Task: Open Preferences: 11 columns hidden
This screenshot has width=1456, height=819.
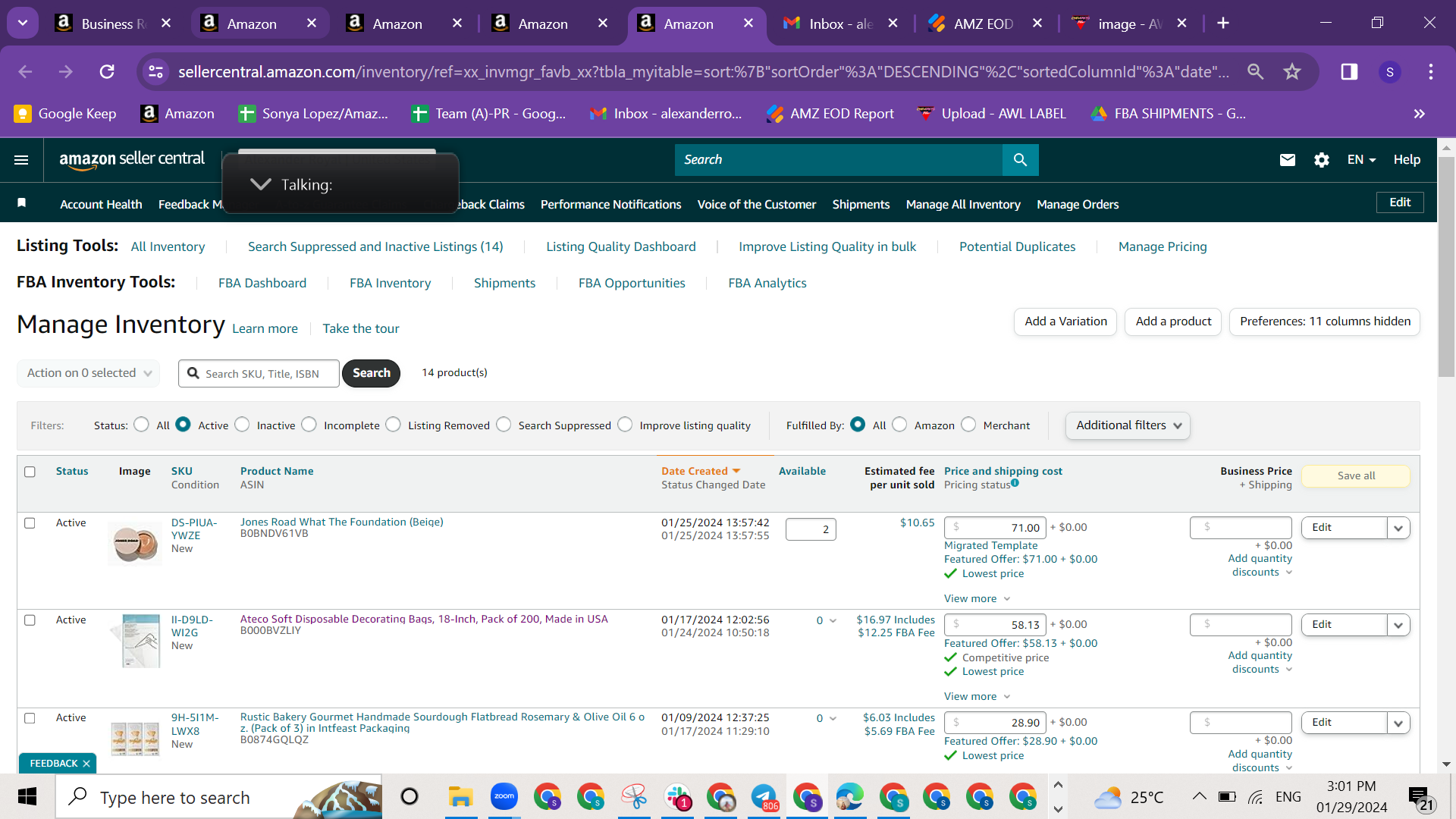Action: click(1325, 322)
